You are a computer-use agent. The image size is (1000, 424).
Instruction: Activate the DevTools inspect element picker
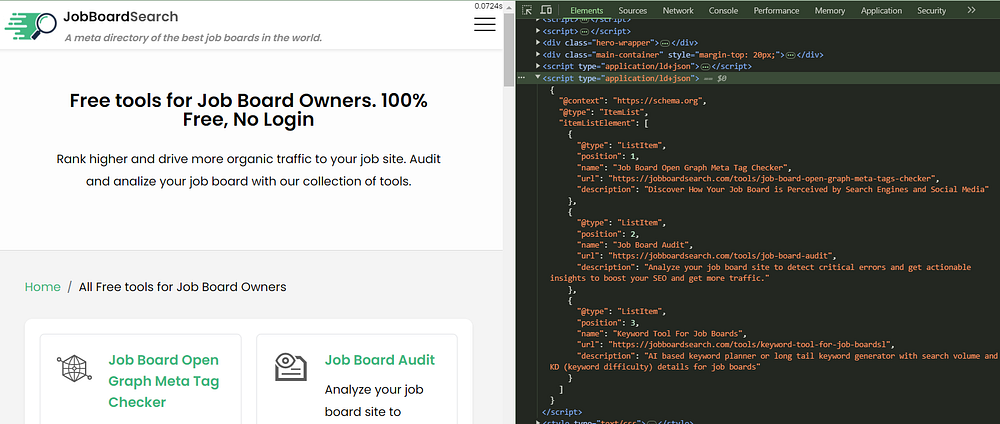527,11
